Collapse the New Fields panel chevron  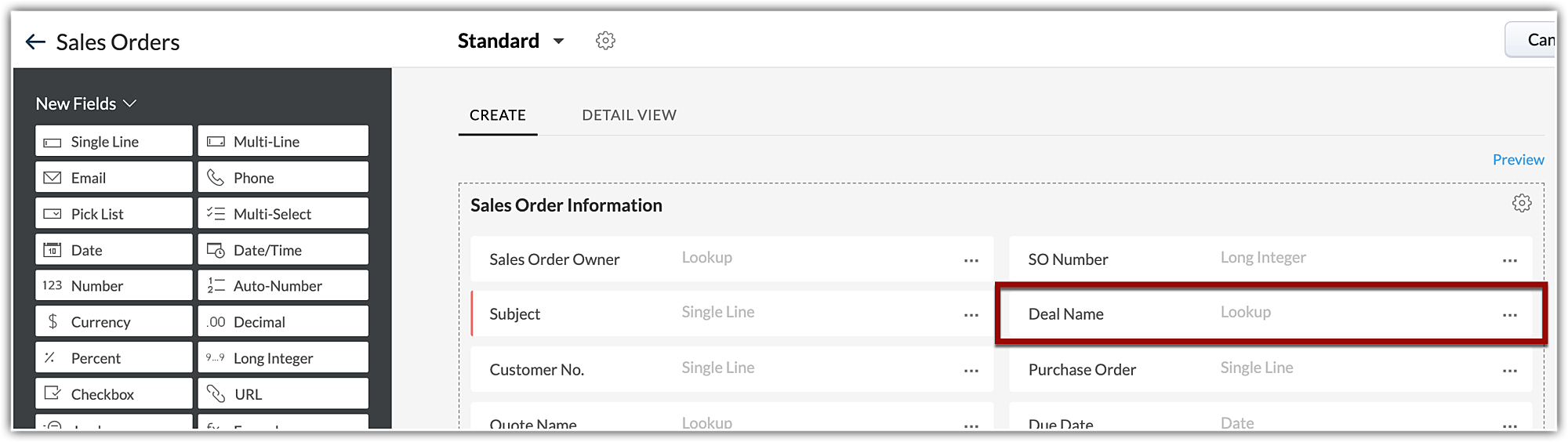[x=130, y=103]
